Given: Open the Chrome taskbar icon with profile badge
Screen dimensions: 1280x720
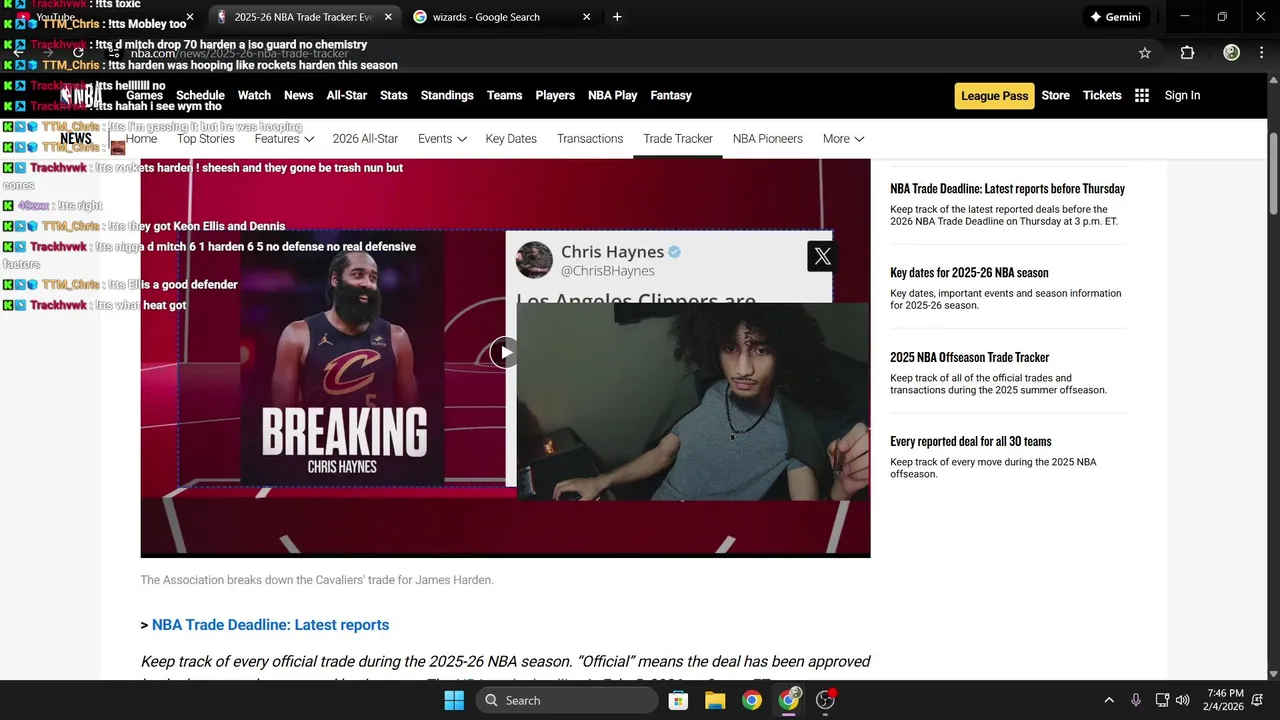Looking at the screenshot, I should pos(789,699).
